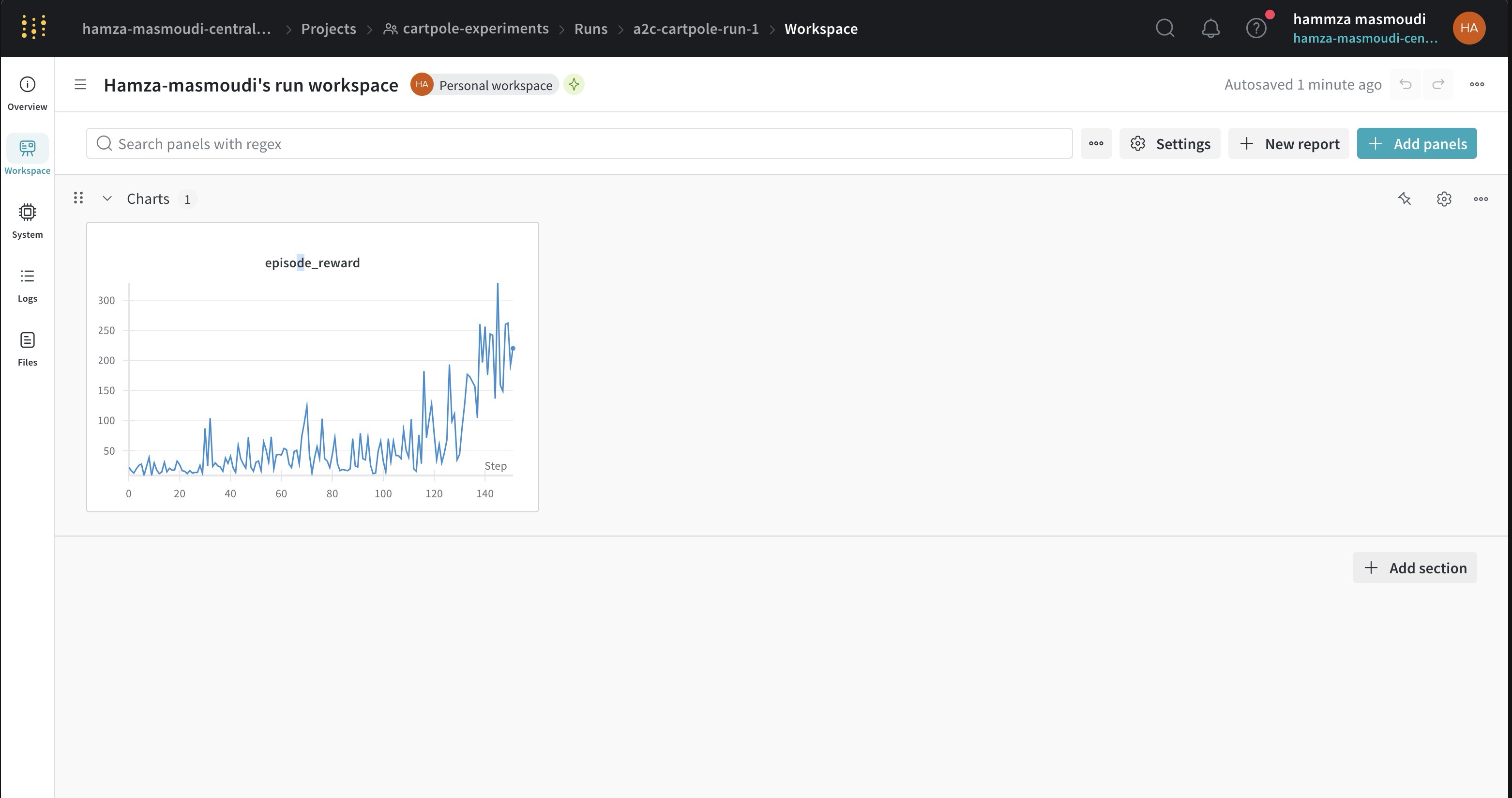Open the System sidebar tab

coord(27,221)
